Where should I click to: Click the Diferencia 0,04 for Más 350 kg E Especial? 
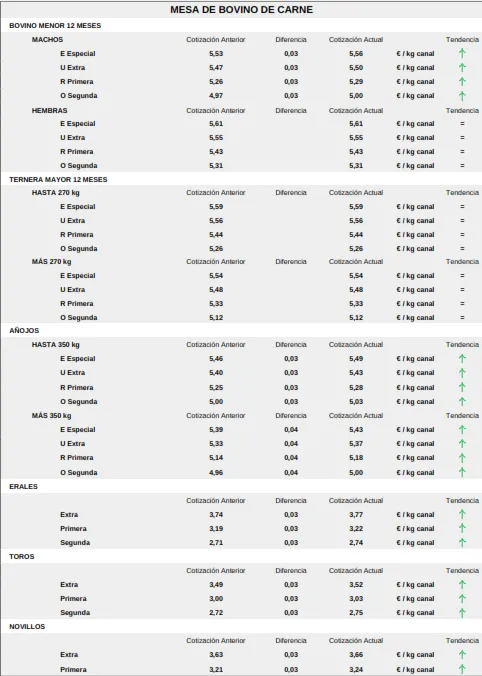291,430
